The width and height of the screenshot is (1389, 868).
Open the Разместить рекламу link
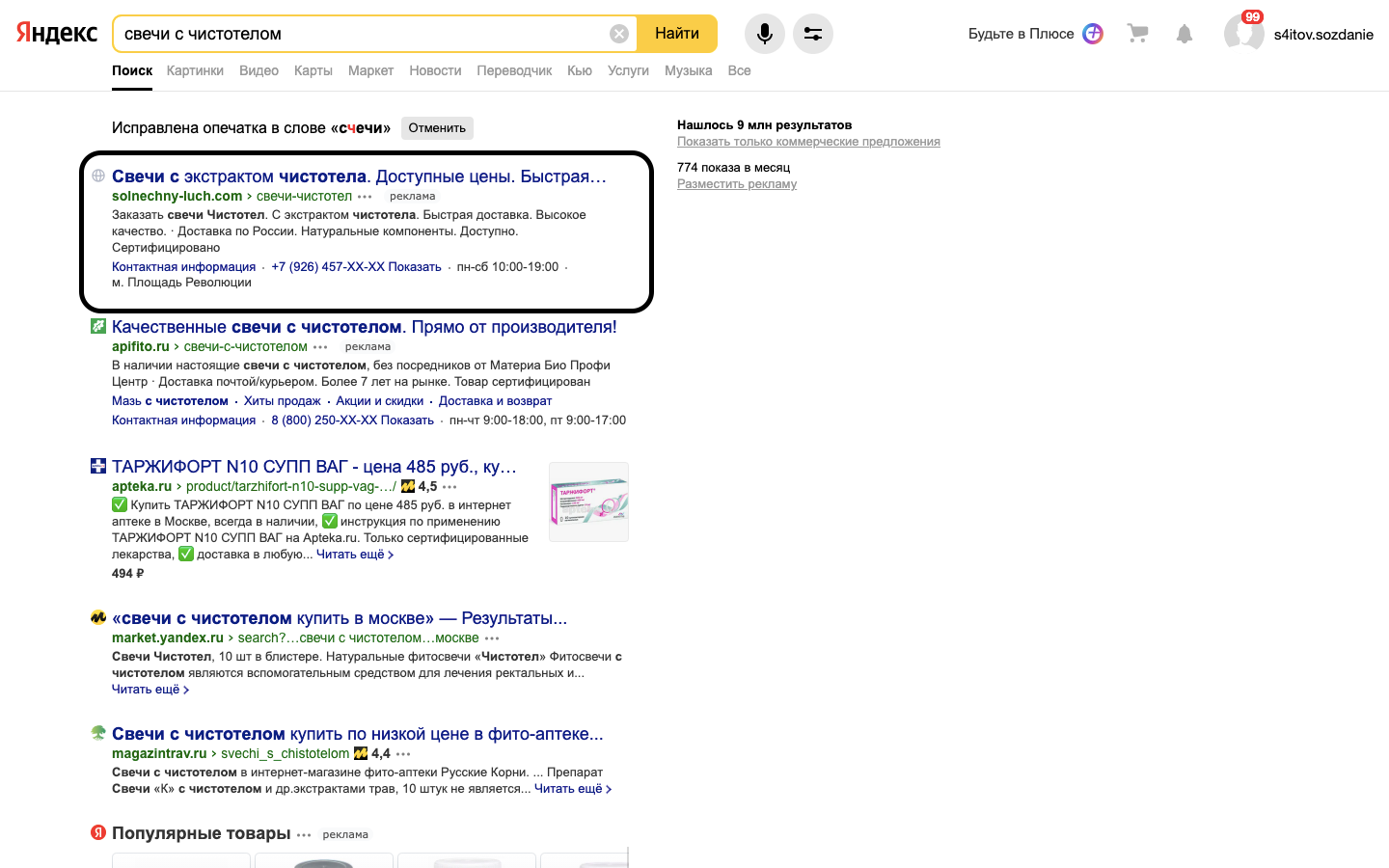tap(737, 184)
